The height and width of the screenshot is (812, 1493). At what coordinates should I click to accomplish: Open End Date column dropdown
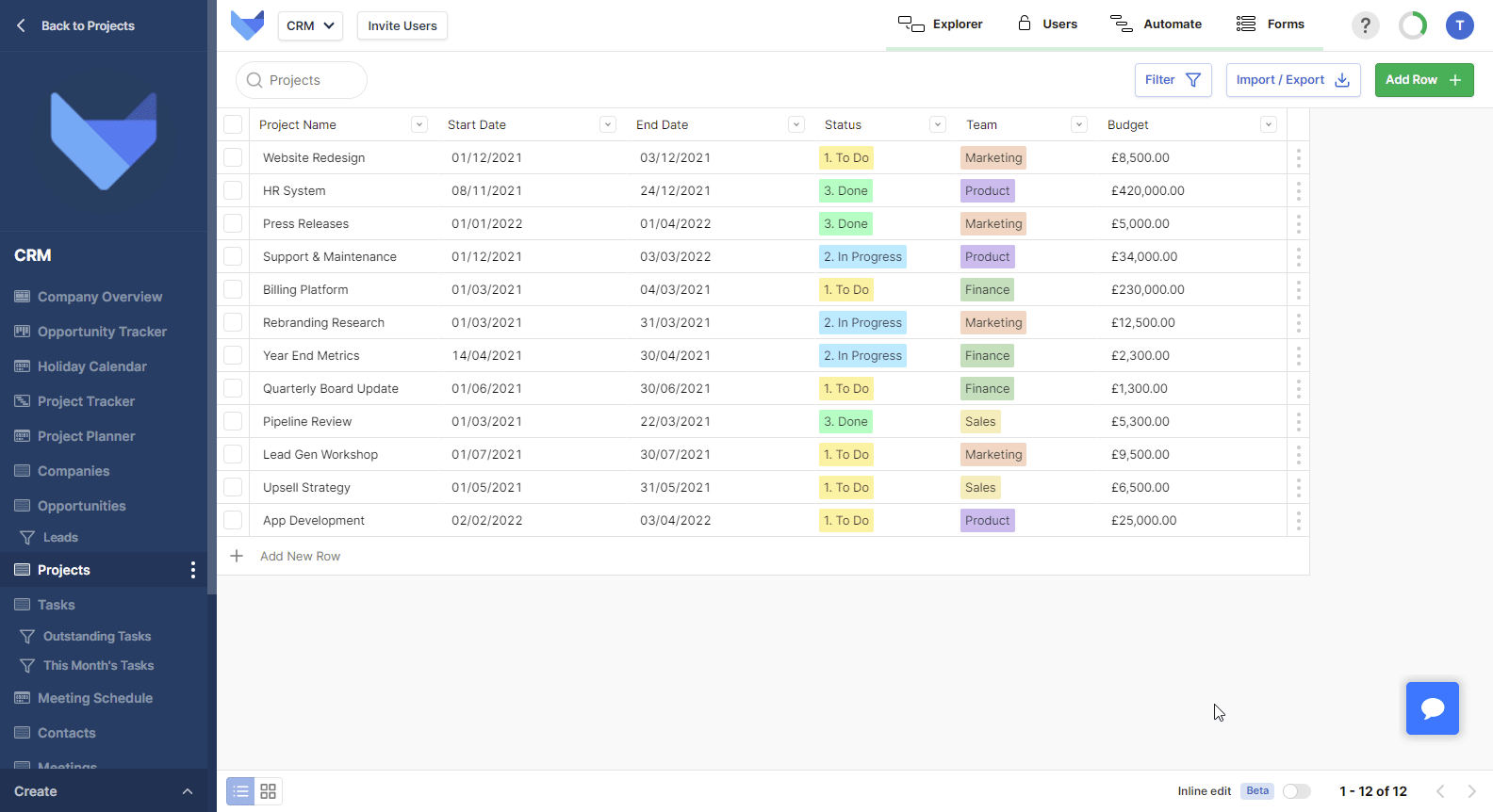pyautogui.click(x=796, y=124)
